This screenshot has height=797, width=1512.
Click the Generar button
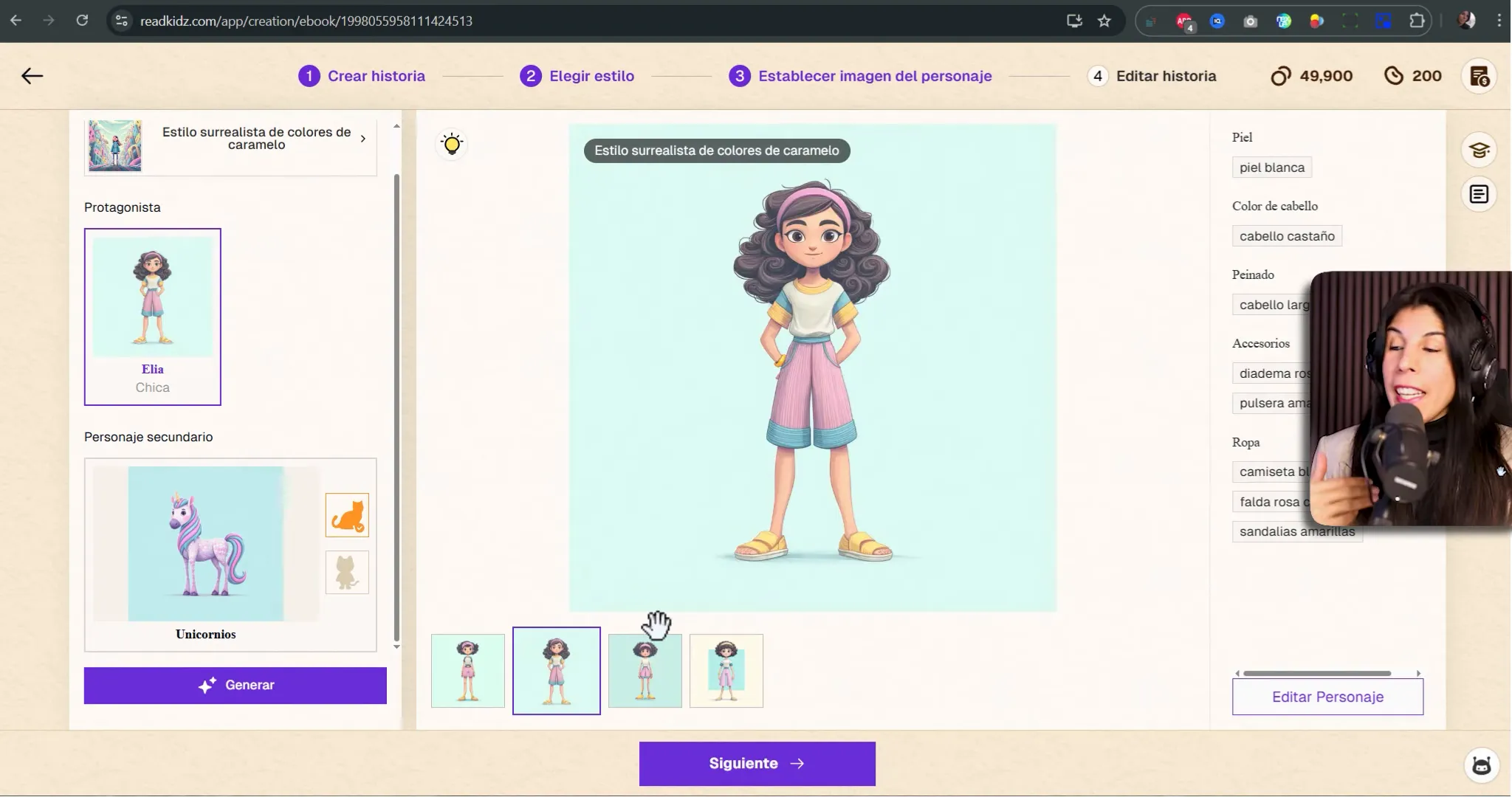235,685
